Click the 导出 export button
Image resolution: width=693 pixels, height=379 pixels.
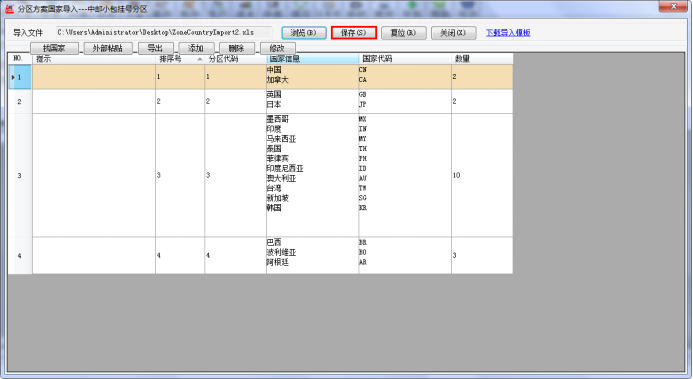156,48
